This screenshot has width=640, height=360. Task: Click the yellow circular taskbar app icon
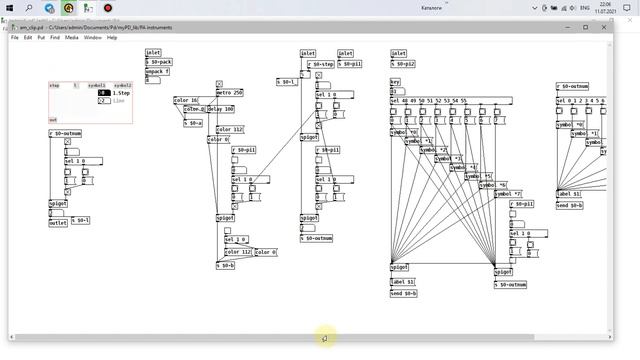click(x=69, y=8)
